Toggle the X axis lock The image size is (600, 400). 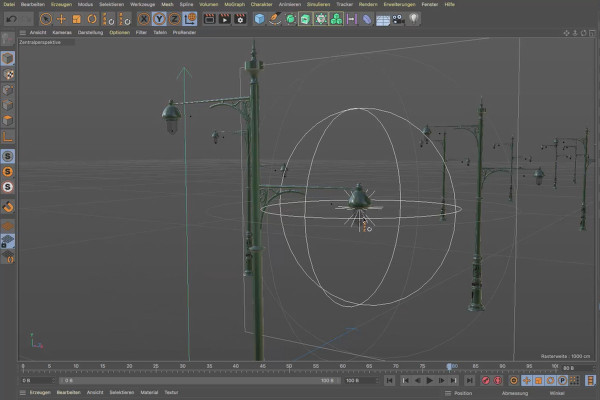(143, 19)
